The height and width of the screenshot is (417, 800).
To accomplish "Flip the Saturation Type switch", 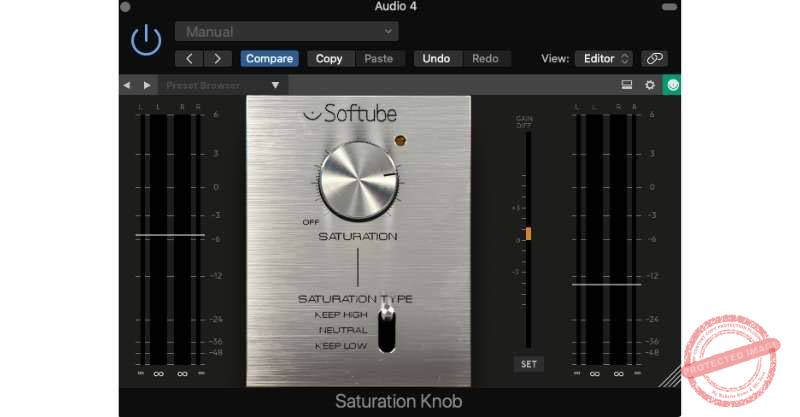I will pos(387,328).
